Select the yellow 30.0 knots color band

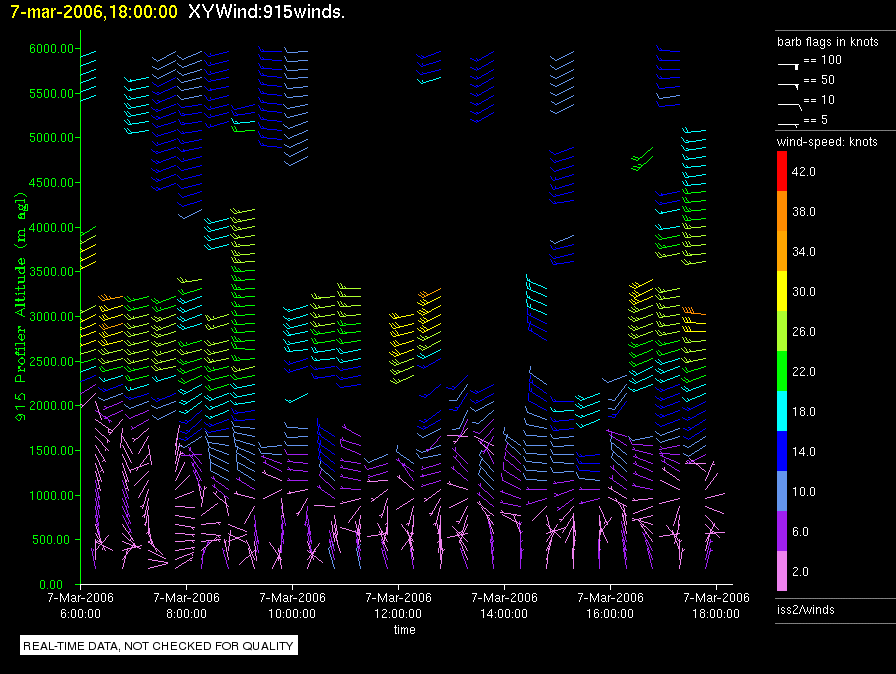click(x=783, y=292)
